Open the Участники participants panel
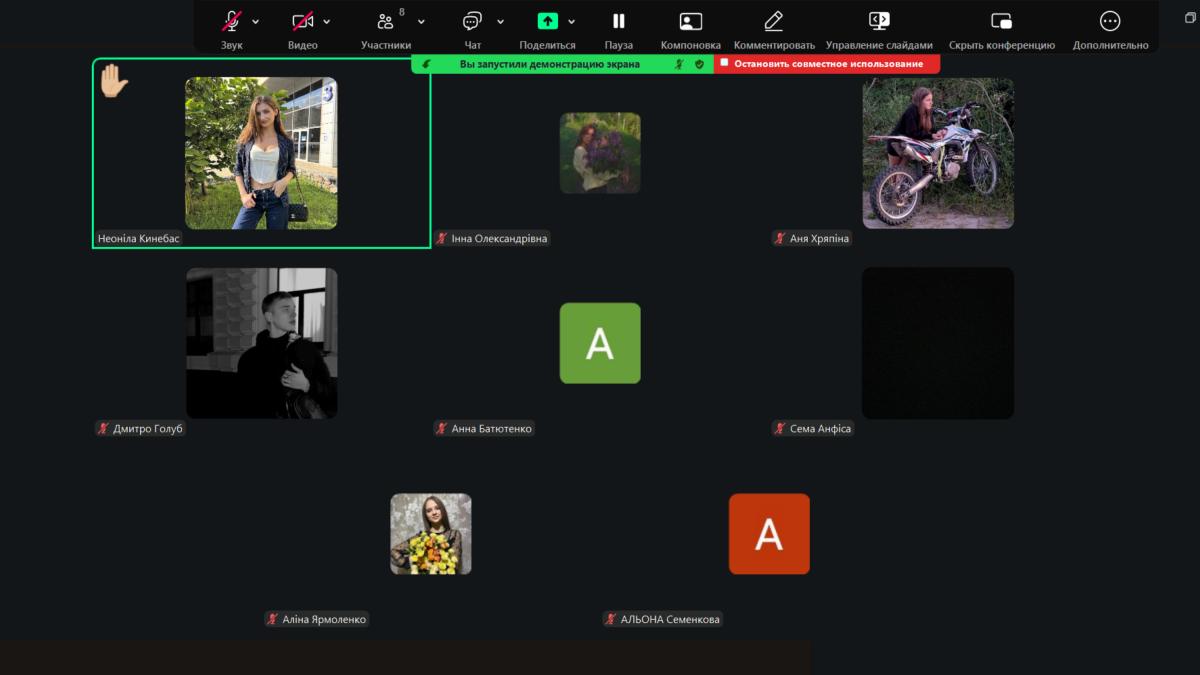This screenshot has width=1200, height=675. coord(386,22)
